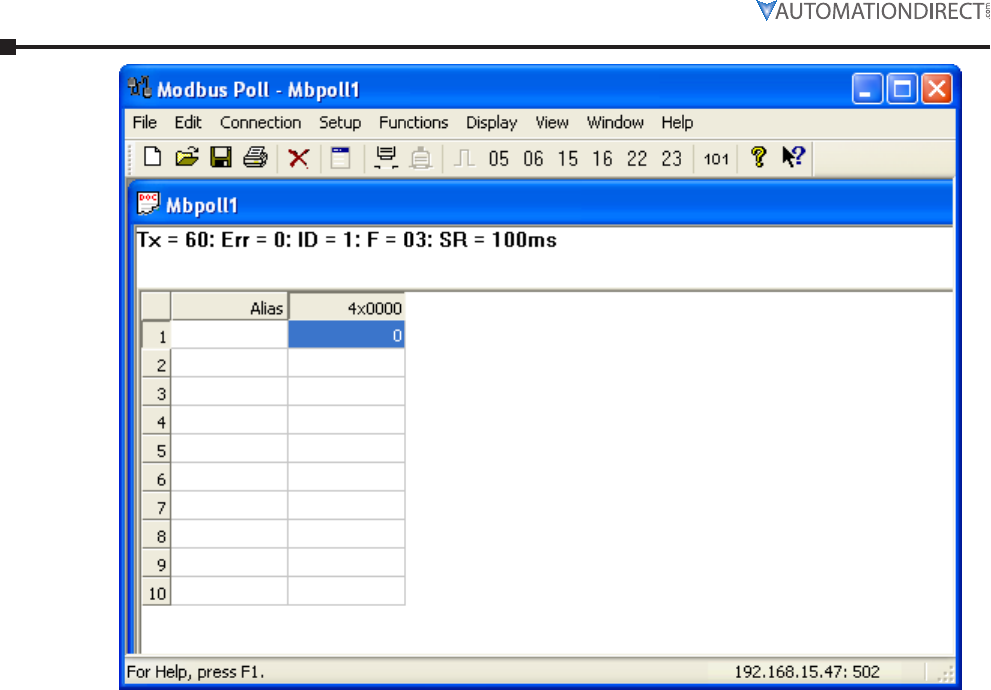The height and width of the screenshot is (690, 991).
Task: Maximize the Modbus Poll window
Action: click(902, 88)
